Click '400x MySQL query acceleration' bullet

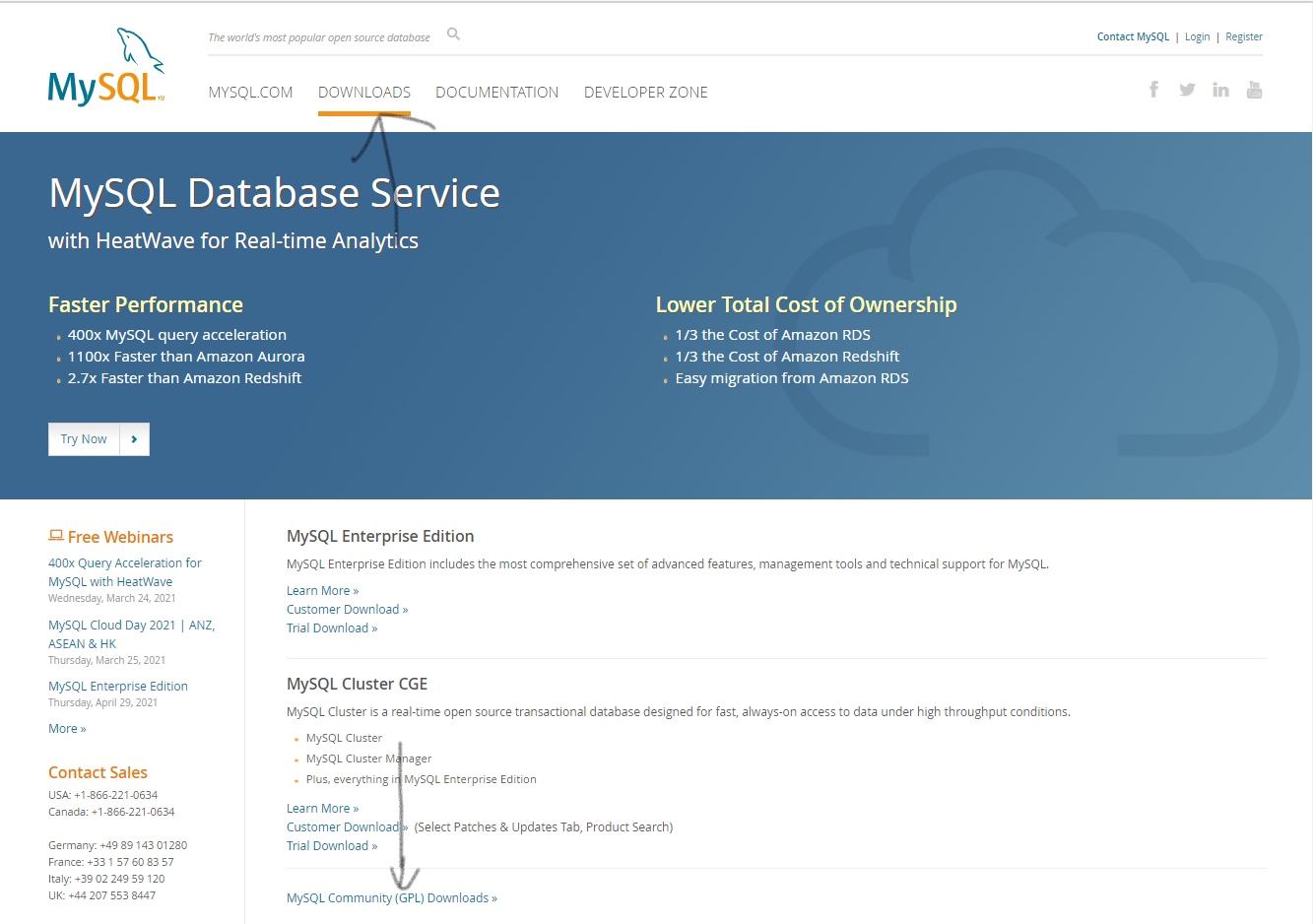coord(177,335)
